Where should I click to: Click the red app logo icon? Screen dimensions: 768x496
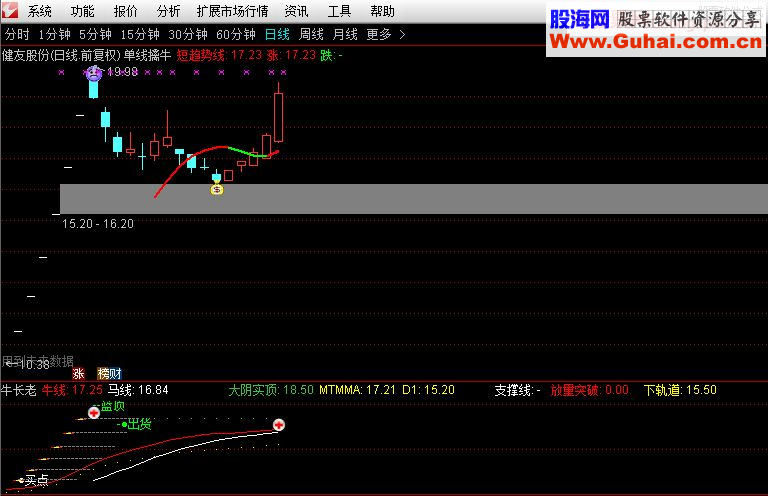9,10
